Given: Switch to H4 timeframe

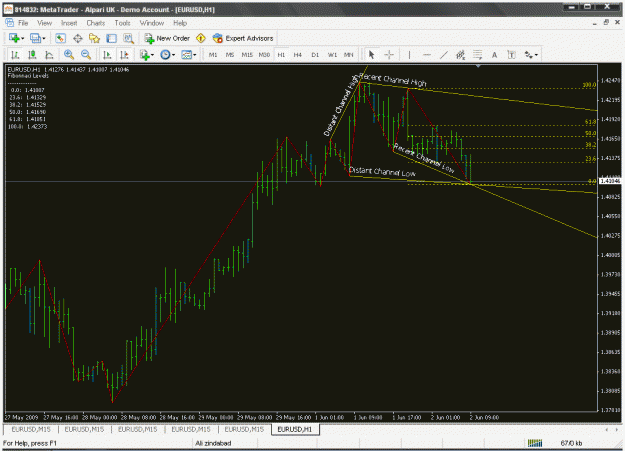Looking at the screenshot, I should tap(298, 55).
